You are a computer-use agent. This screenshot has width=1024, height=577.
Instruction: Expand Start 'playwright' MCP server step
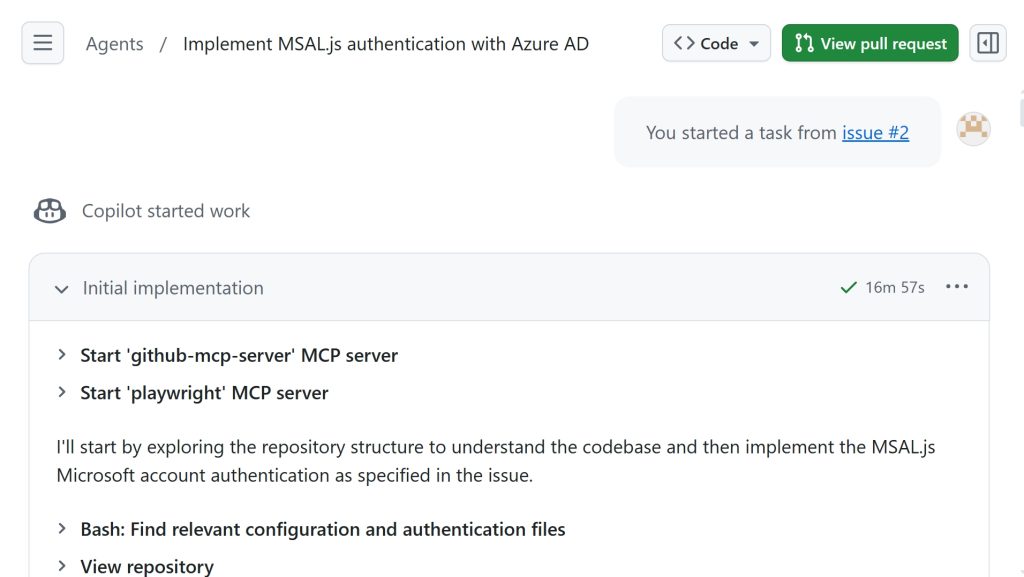pos(62,393)
